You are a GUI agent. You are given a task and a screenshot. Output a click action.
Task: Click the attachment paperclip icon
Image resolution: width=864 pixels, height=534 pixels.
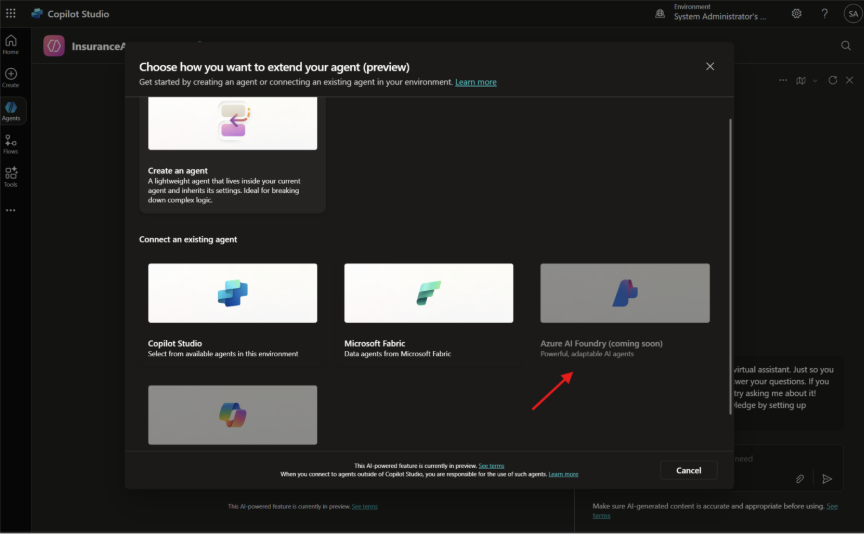tap(800, 479)
